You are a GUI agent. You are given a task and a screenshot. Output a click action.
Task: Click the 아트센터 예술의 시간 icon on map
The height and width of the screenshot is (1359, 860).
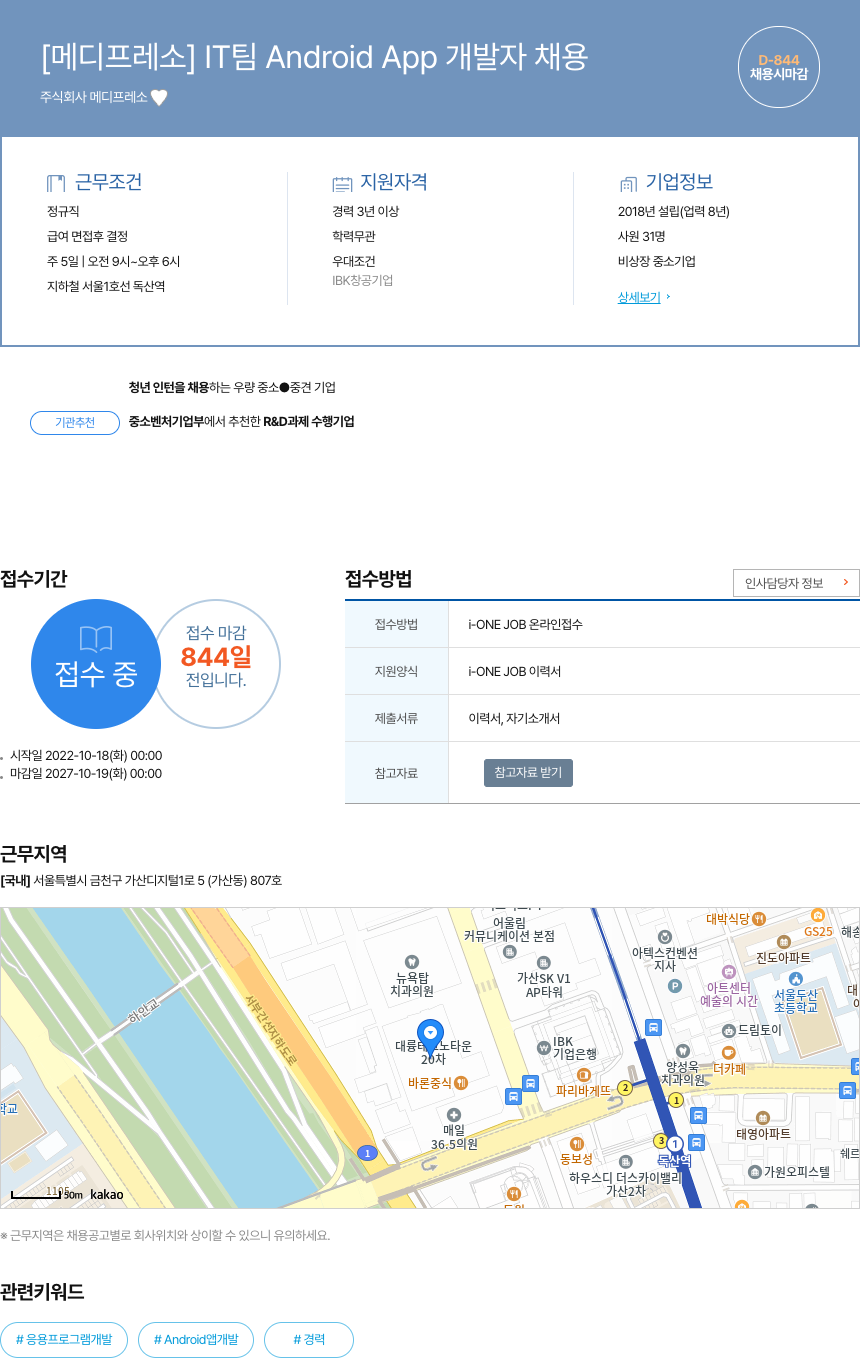pyautogui.click(x=728, y=971)
